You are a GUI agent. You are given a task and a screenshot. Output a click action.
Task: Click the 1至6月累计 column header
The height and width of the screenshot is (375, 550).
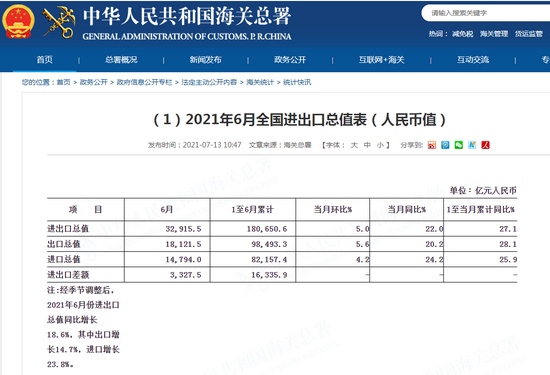[252, 209]
